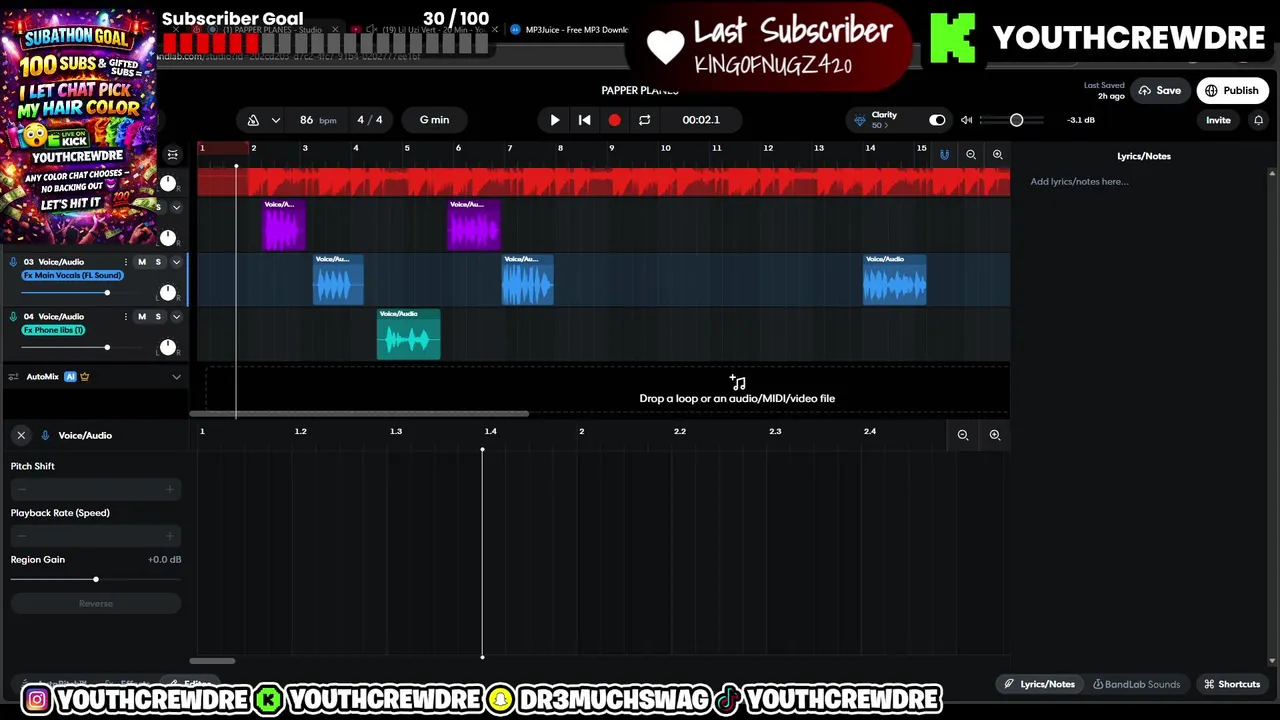Image resolution: width=1280 pixels, height=720 pixels.
Task: Zoom out in the region editor
Action: pyautogui.click(x=963, y=436)
